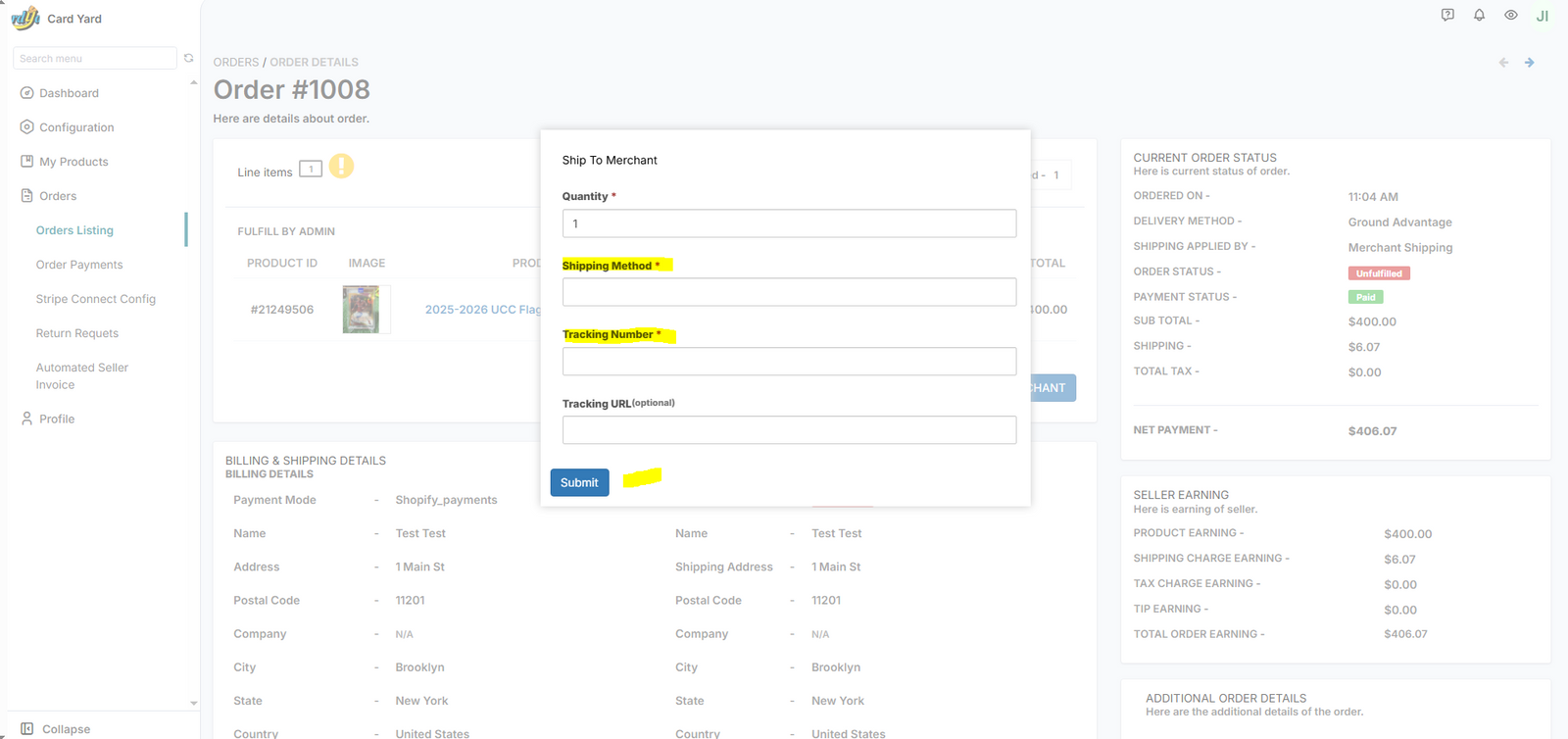Open Stripe Connect Config page

96,299
